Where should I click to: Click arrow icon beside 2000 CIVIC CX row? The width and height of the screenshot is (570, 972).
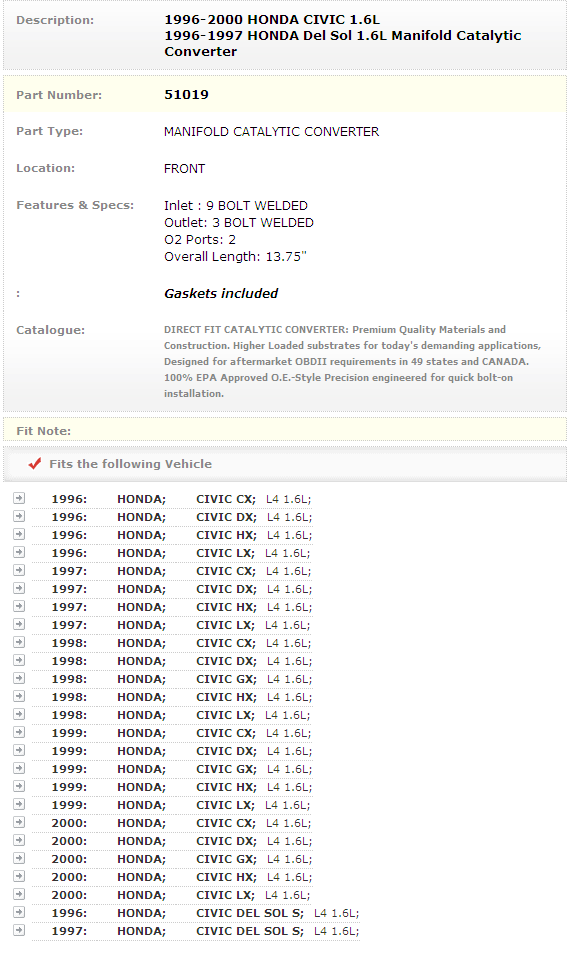pos(19,822)
